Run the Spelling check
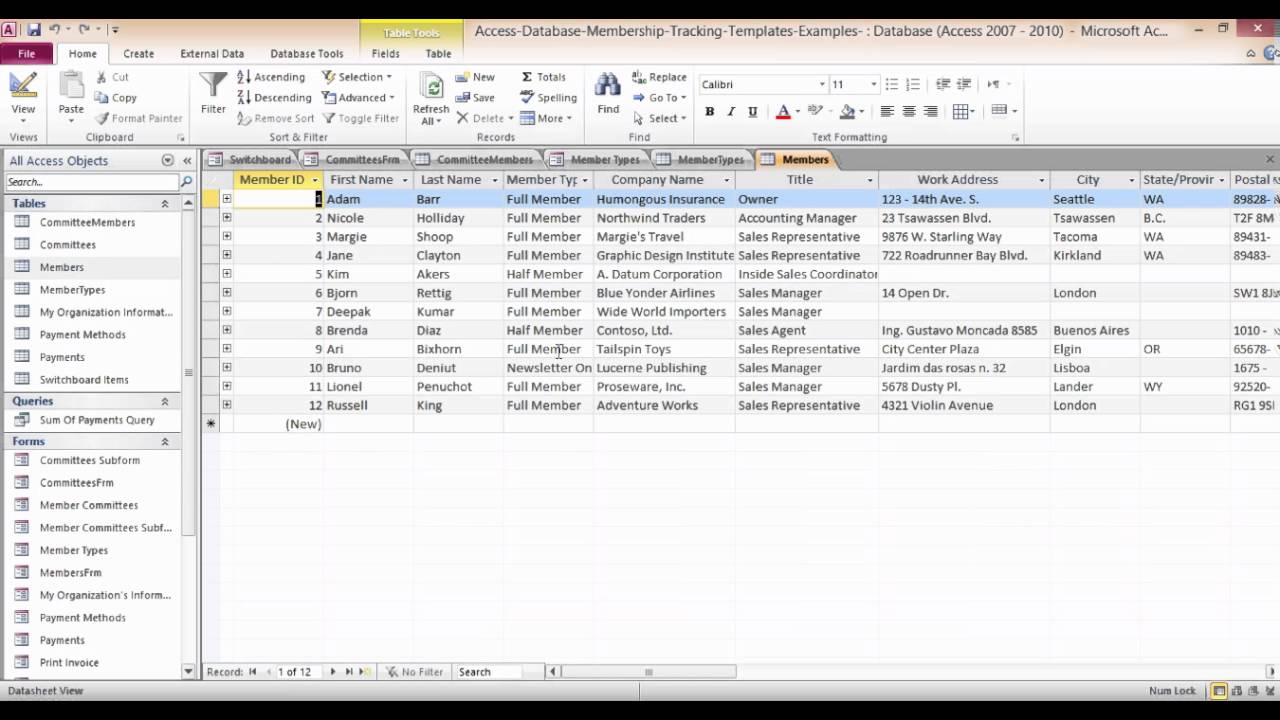1280x720 pixels. point(548,98)
